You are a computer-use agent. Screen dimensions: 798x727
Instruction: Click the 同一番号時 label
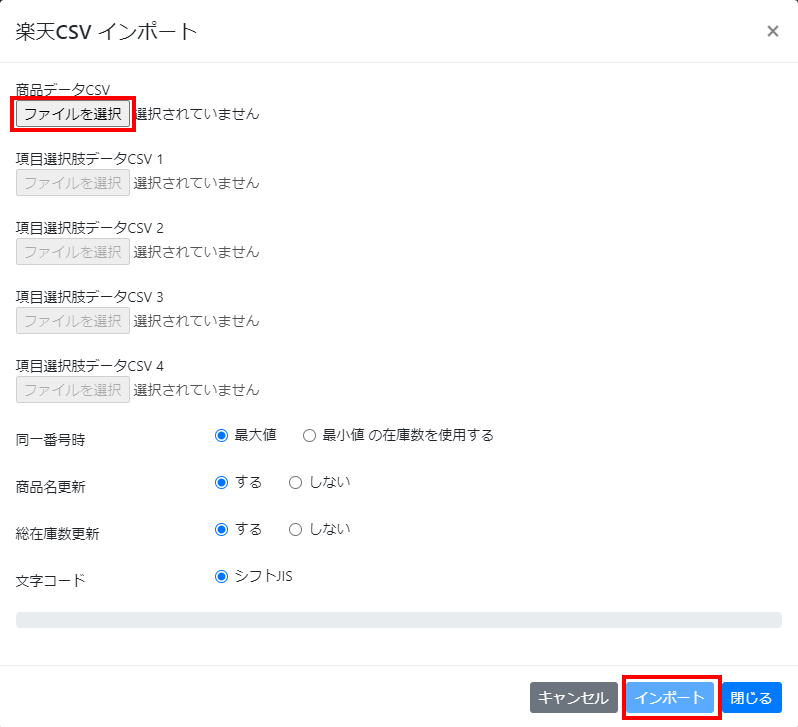(x=50, y=440)
